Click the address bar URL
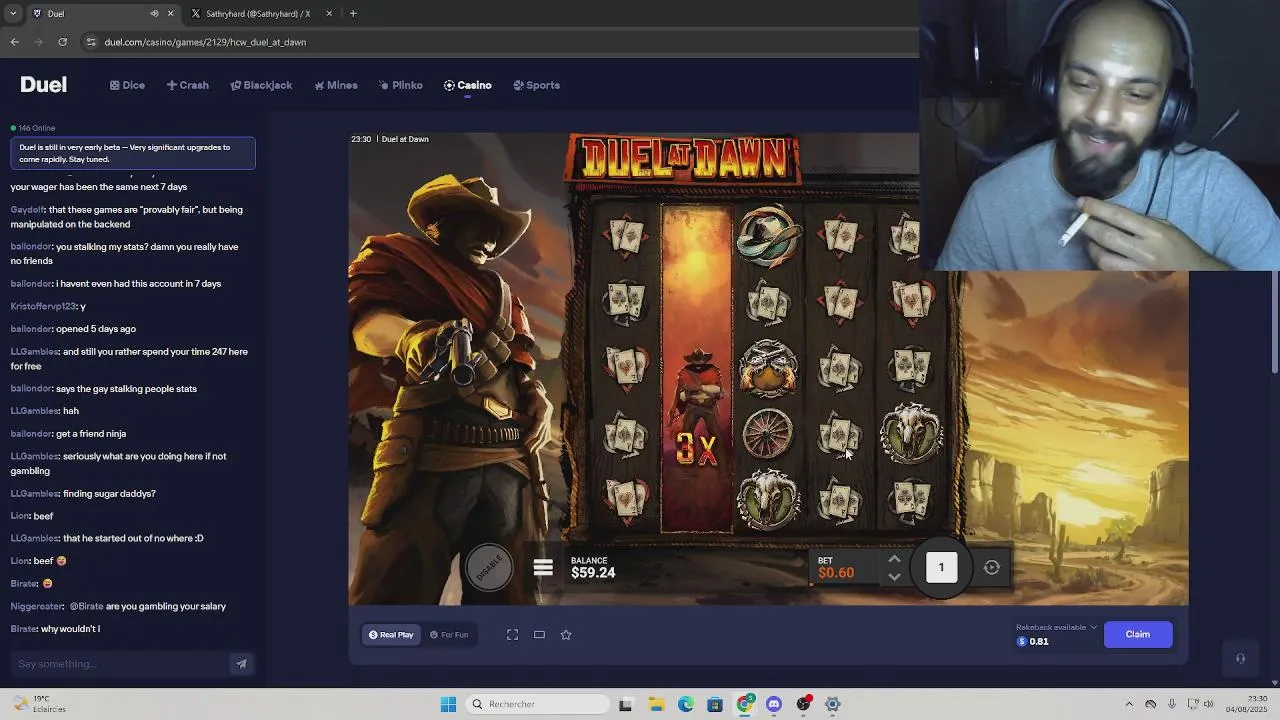The image size is (1280, 720). point(205,42)
